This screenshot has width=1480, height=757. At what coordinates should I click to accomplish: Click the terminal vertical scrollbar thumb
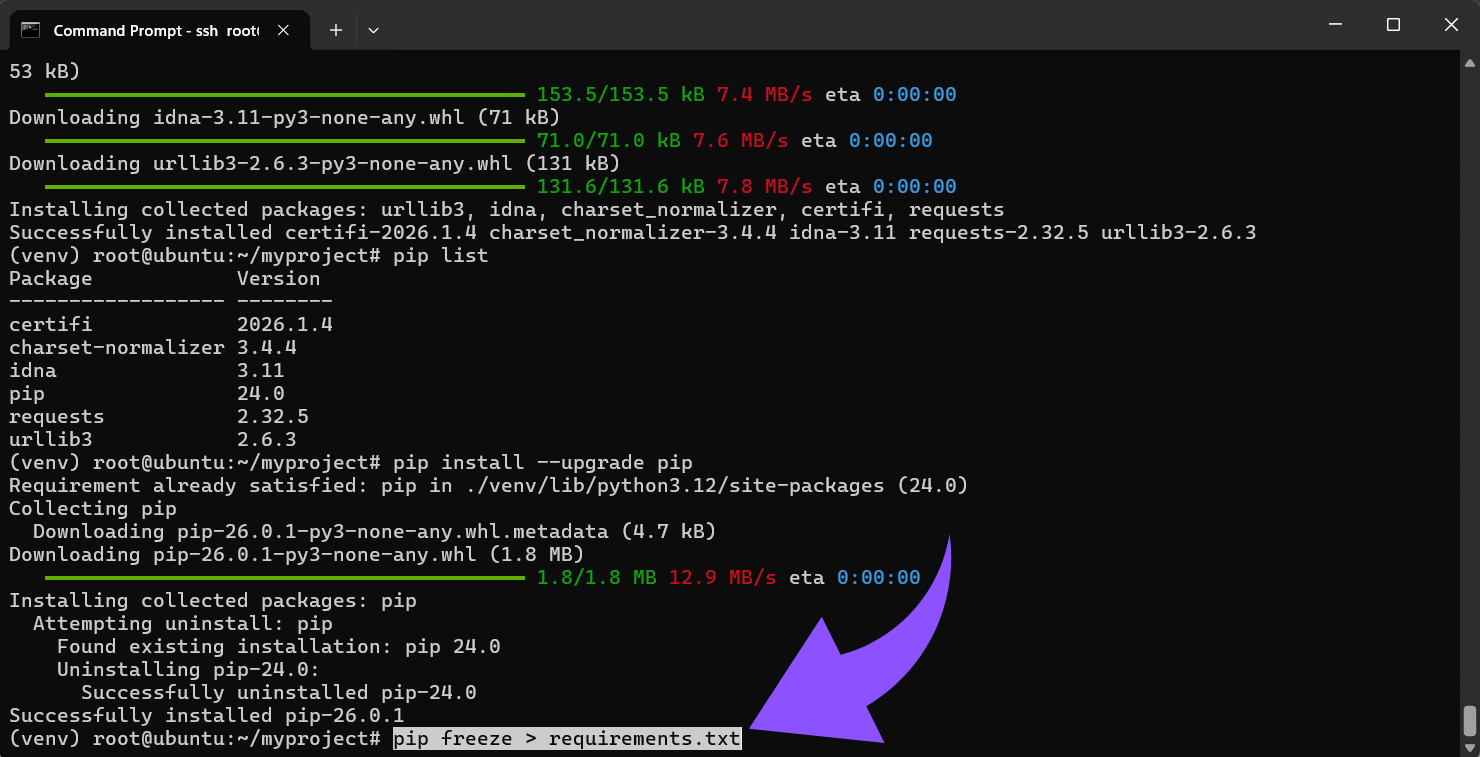(1469, 720)
